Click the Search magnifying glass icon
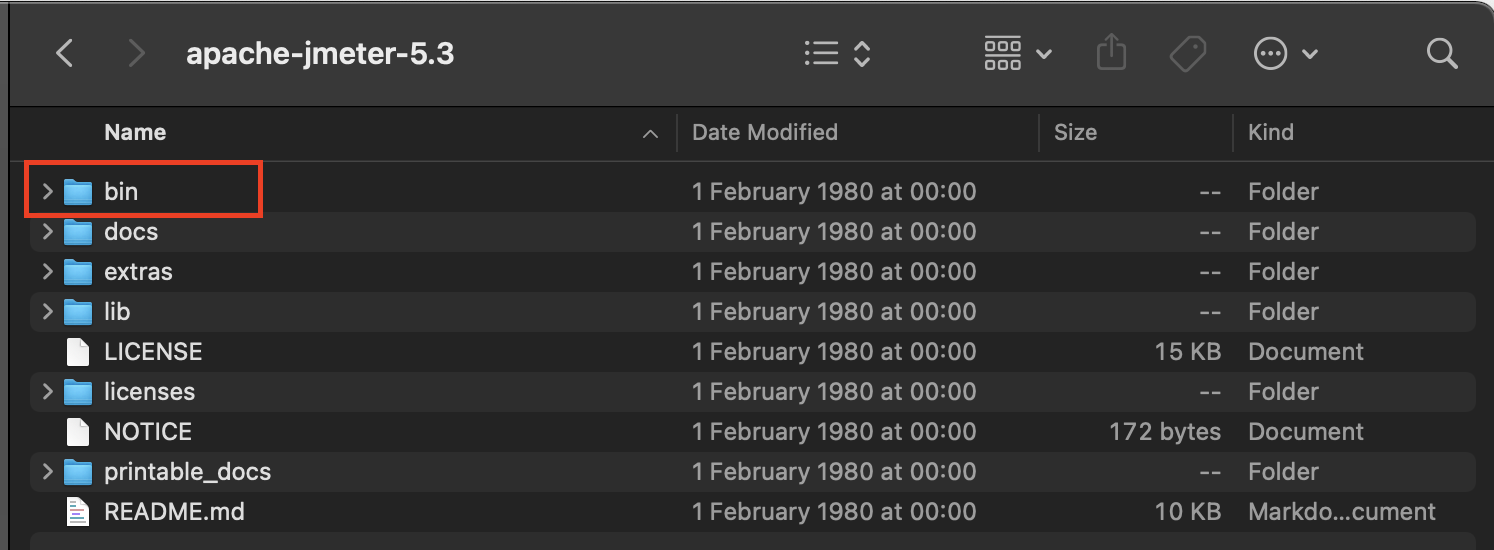Image resolution: width=1494 pixels, height=550 pixels. click(1441, 54)
